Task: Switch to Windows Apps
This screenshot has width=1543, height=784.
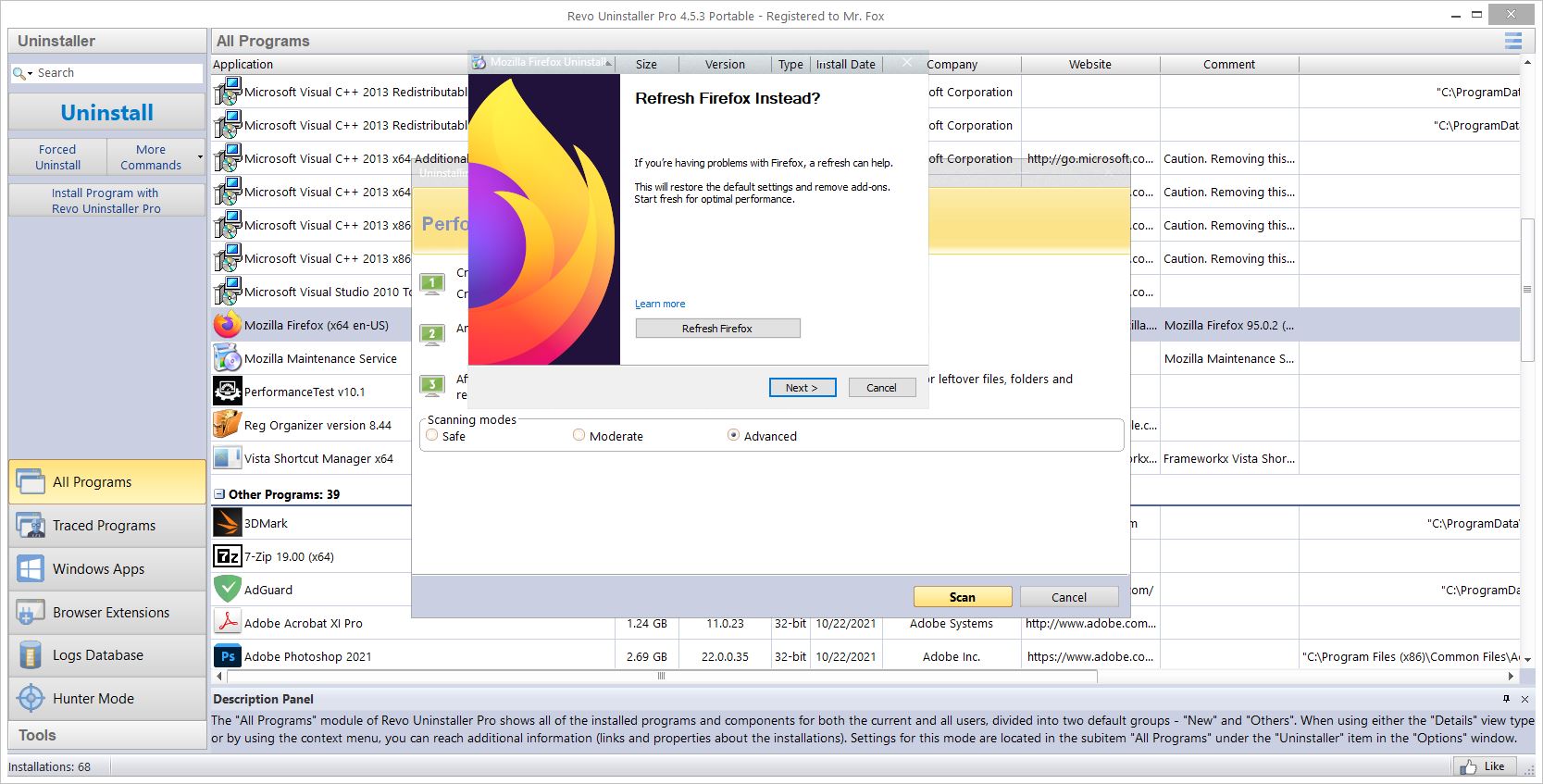Action: pos(107,568)
